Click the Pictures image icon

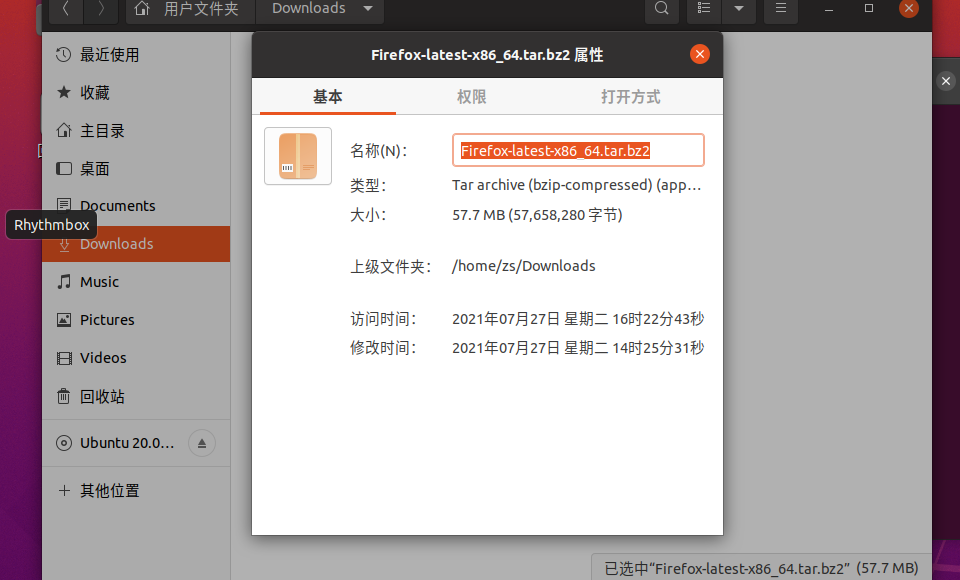tap(64, 320)
